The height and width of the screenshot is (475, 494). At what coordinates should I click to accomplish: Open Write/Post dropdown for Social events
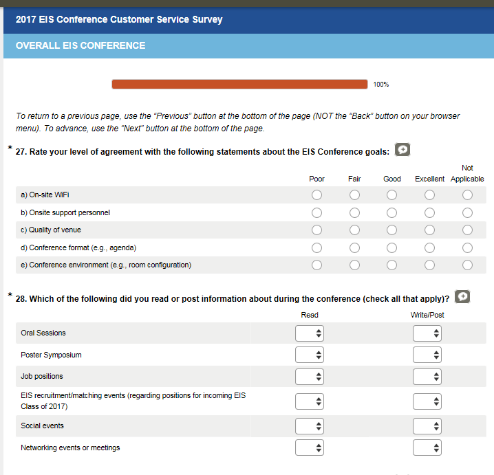coord(427,426)
